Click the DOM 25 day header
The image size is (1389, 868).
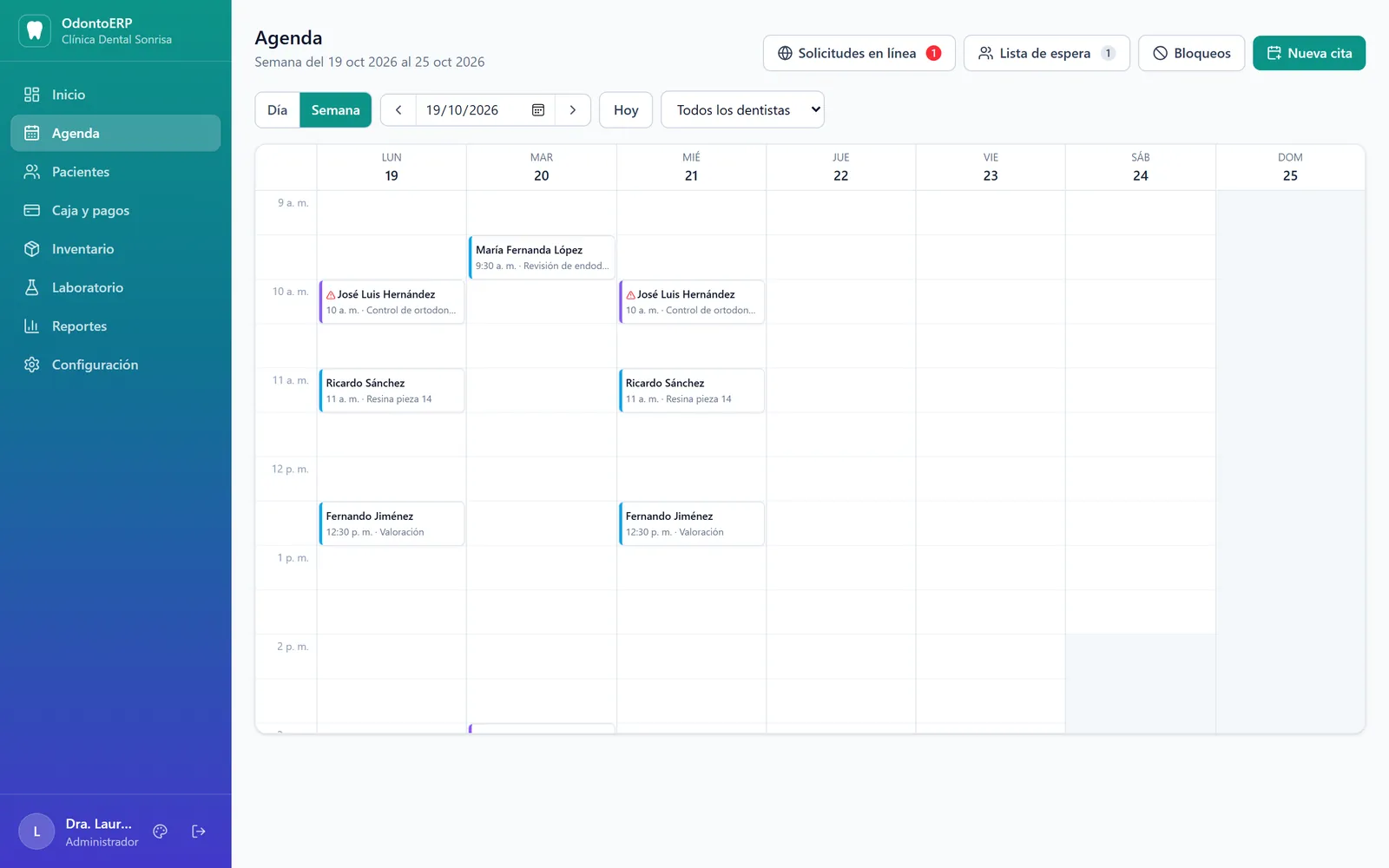[x=1290, y=167]
